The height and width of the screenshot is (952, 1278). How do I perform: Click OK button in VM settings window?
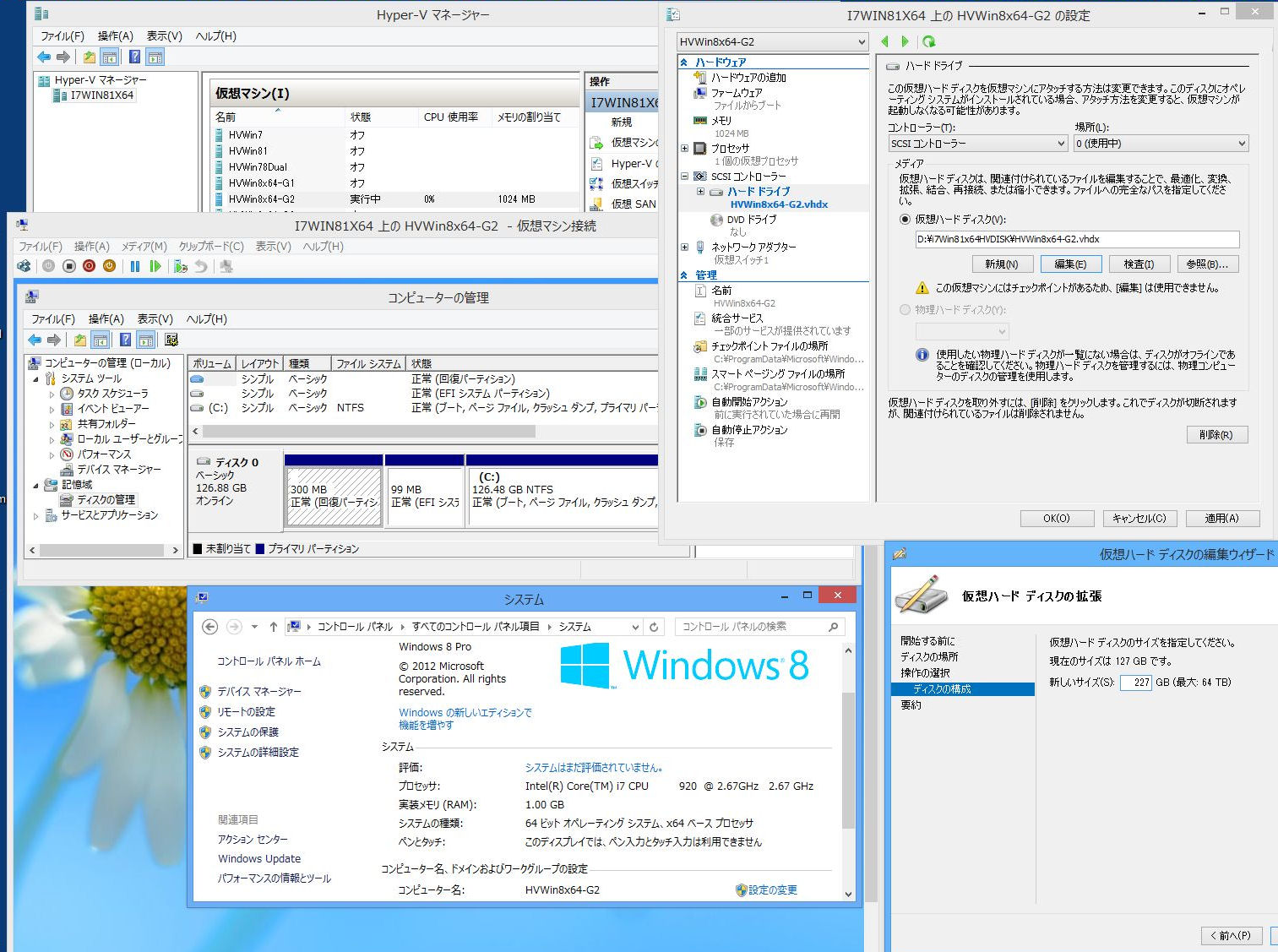coord(1057,519)
